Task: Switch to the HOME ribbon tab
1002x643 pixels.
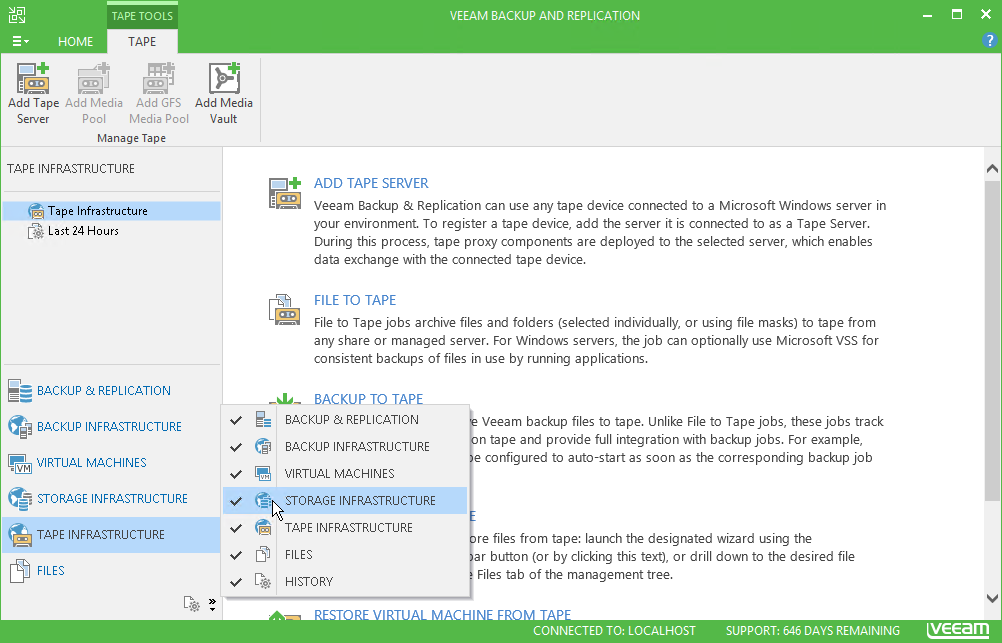Action: tap(75, 42)
